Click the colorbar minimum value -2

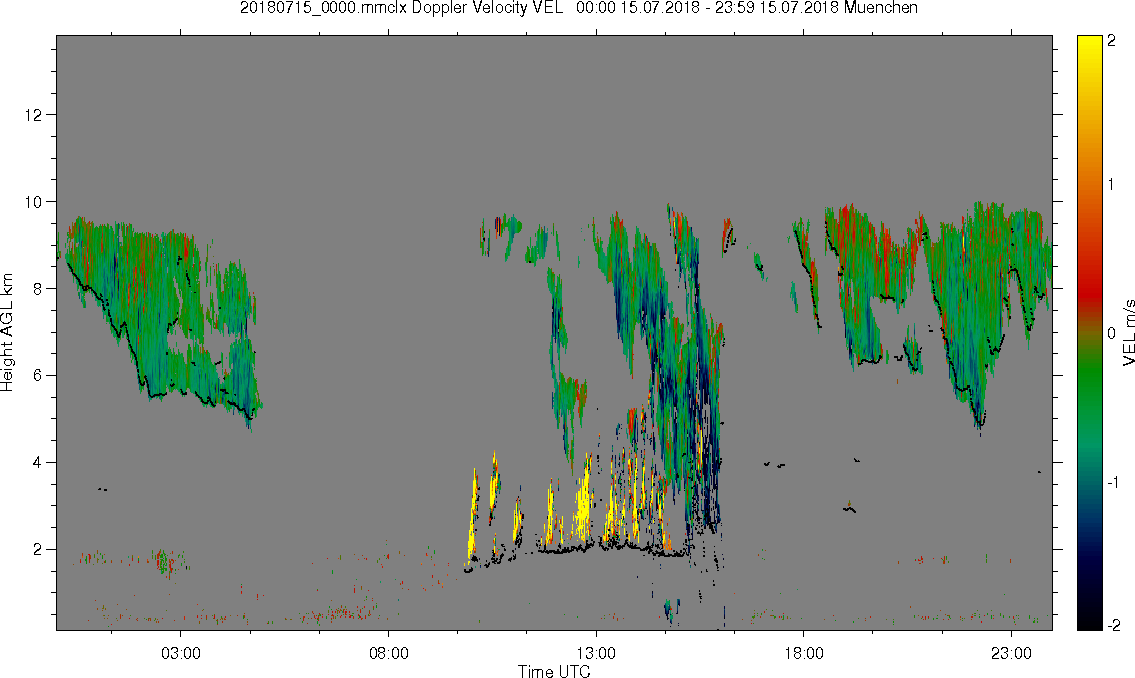click(1113, 624)
